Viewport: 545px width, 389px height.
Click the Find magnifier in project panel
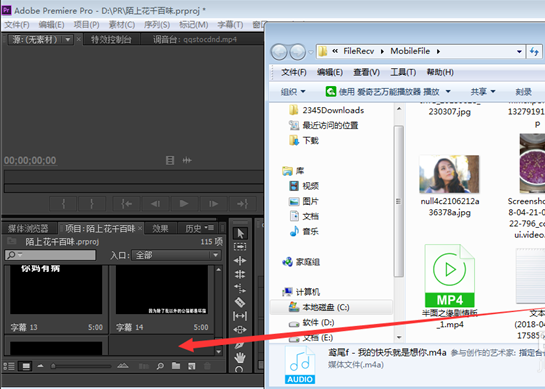pos(160,366)
